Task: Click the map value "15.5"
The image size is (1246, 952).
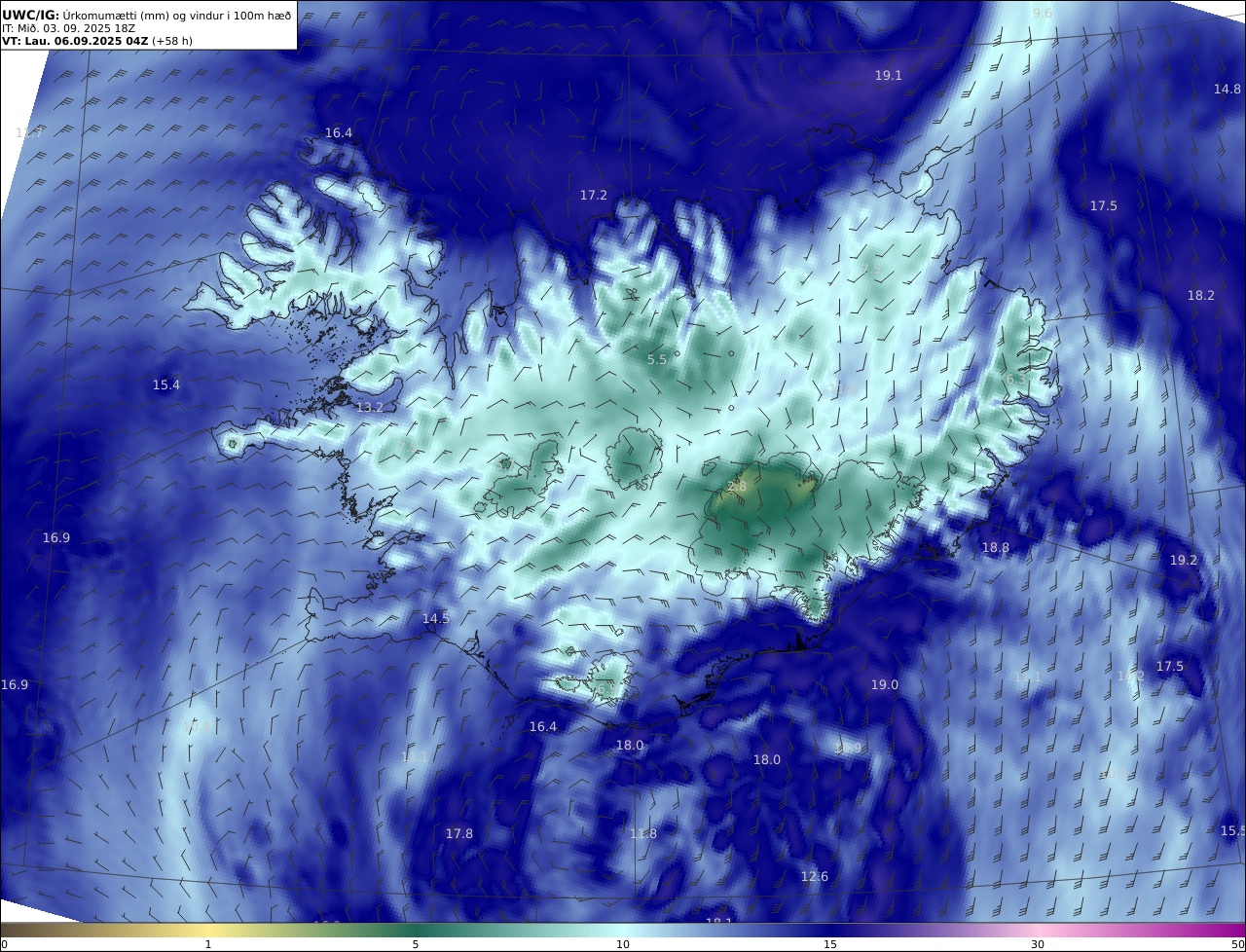Action: [x=1233, y=830]
